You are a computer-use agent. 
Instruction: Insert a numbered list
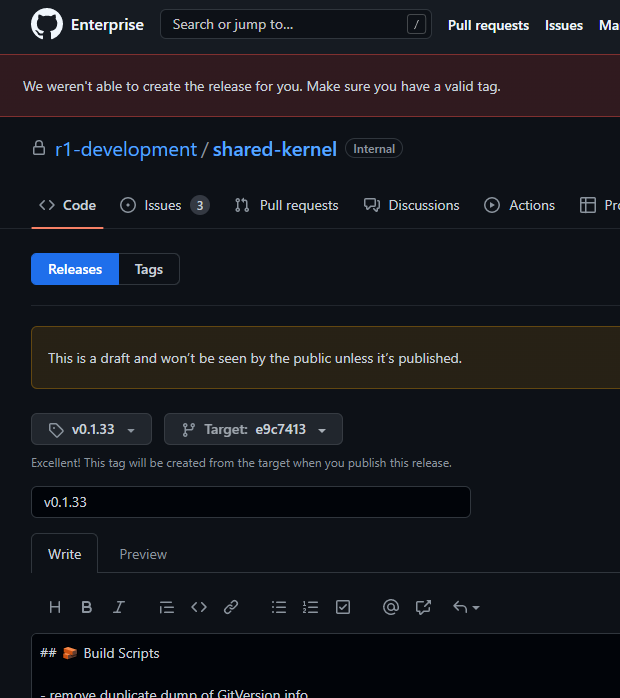[311, 607]
